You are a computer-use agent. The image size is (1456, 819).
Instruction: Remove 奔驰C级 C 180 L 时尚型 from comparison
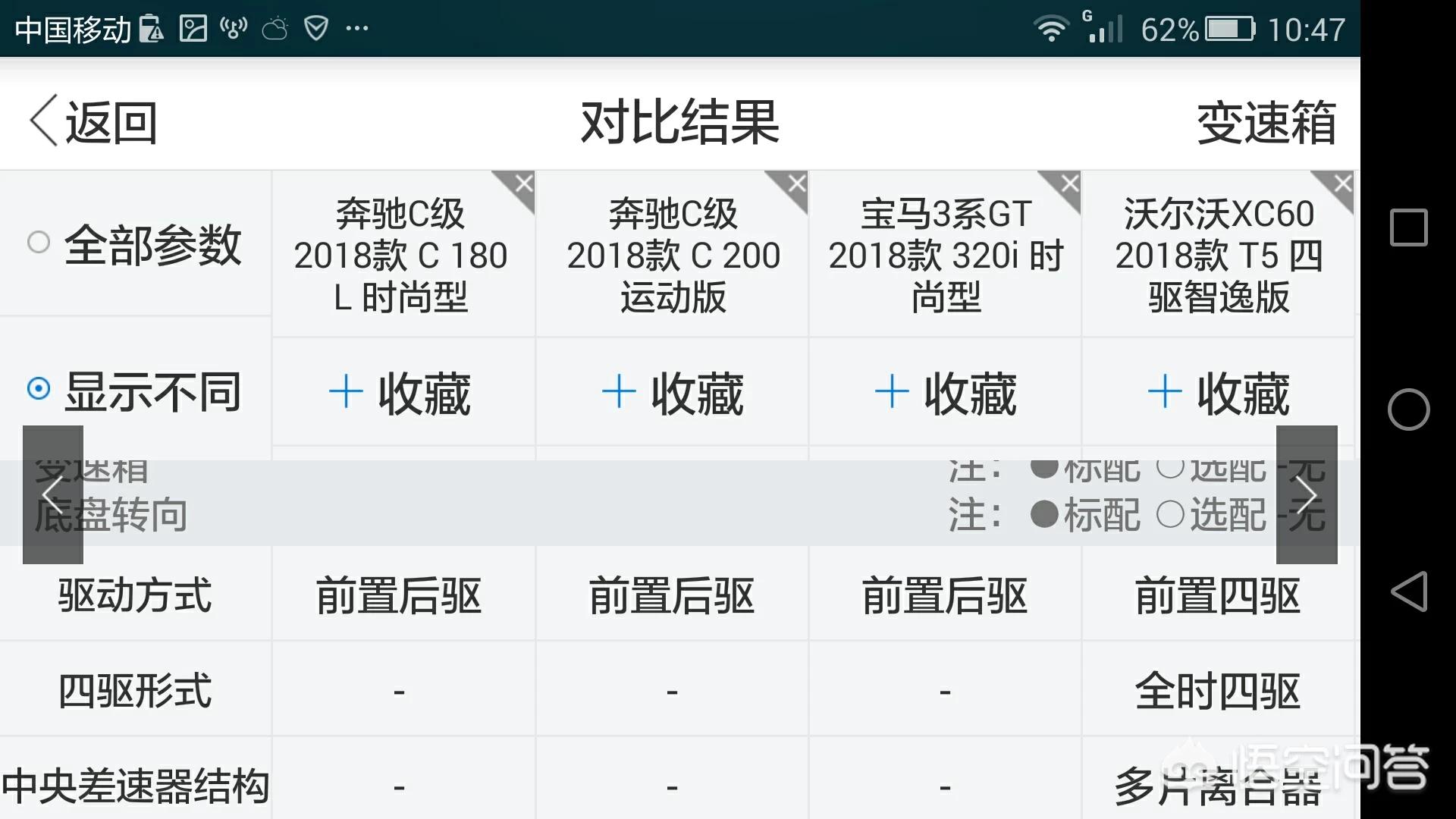click(523, 184)
